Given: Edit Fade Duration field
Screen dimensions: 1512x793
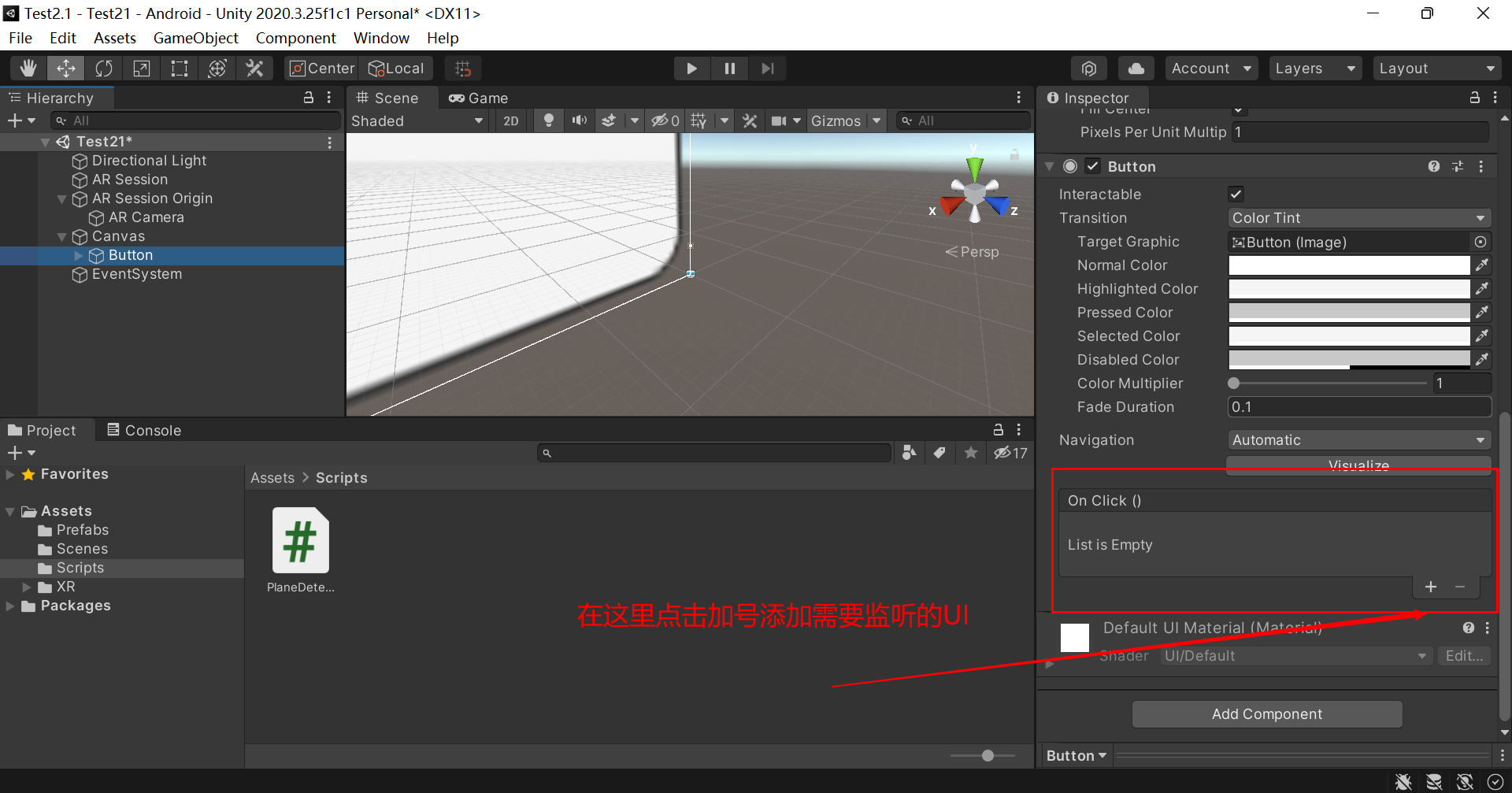Looking at the screenshot, I should click(x=1359, y=407).
